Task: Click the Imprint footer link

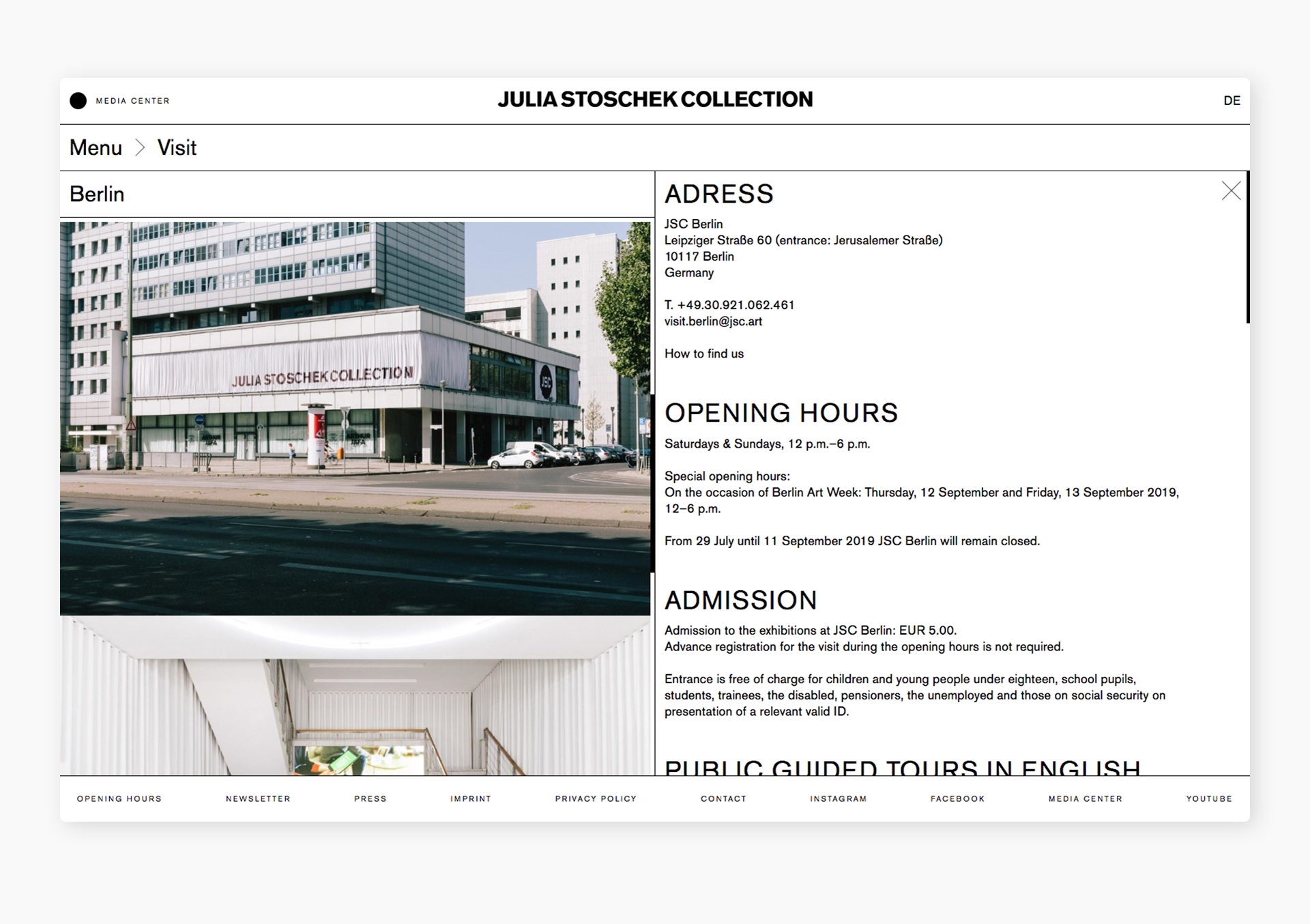Action: (471, 798)
